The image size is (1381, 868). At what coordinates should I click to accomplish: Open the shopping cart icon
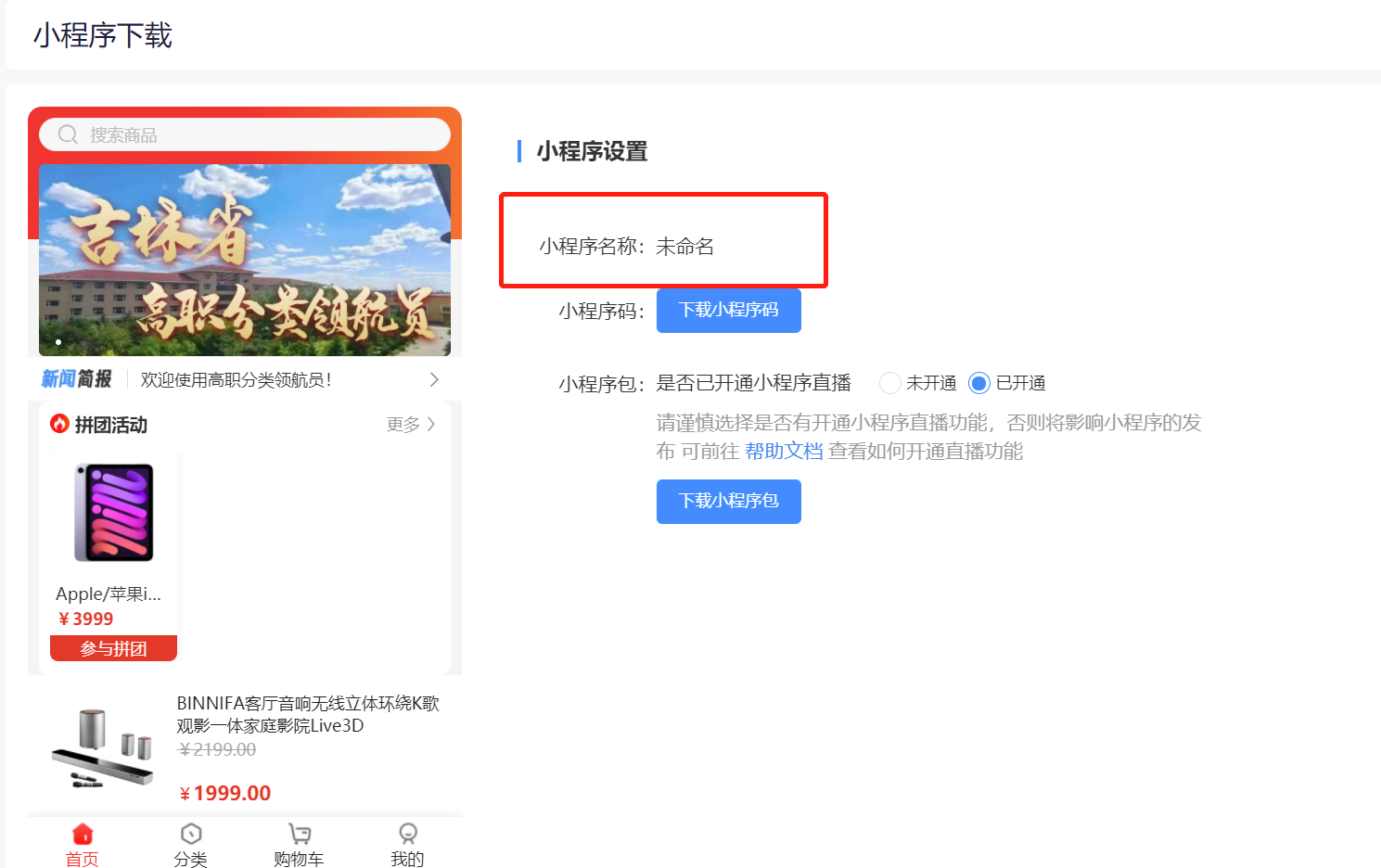pos(299,834)
